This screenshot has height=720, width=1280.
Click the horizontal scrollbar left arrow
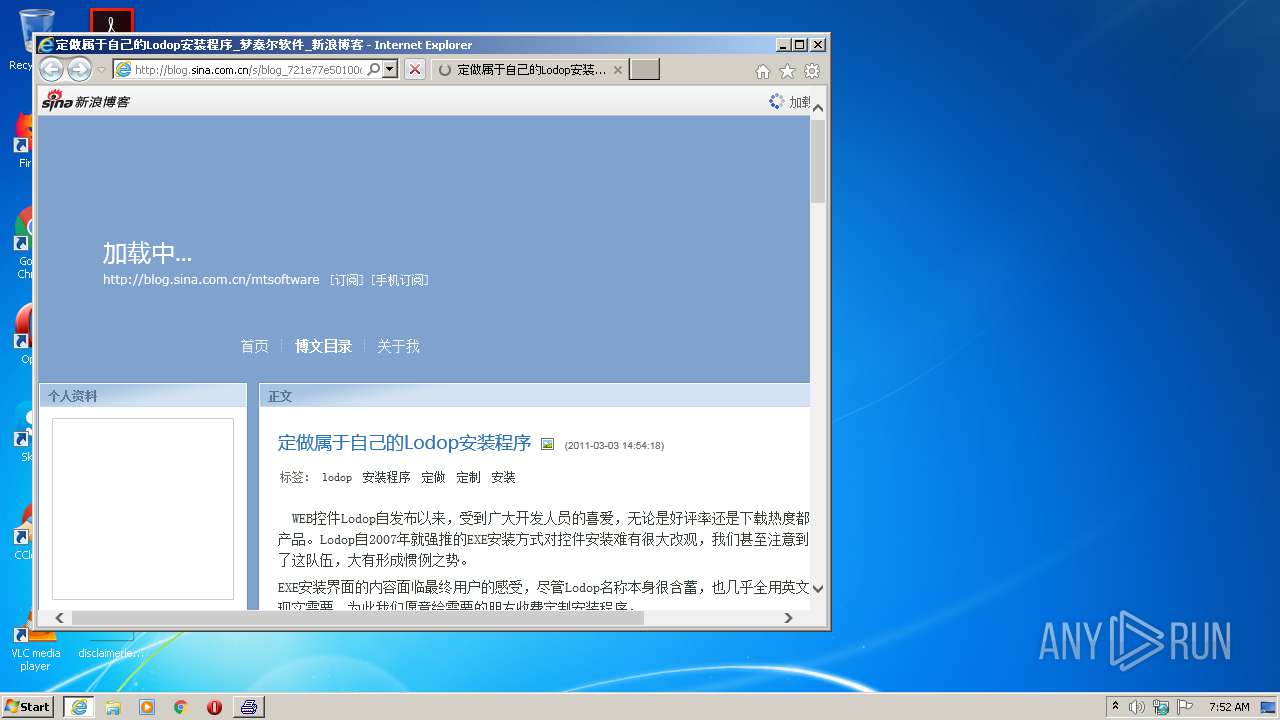point(59,618)
